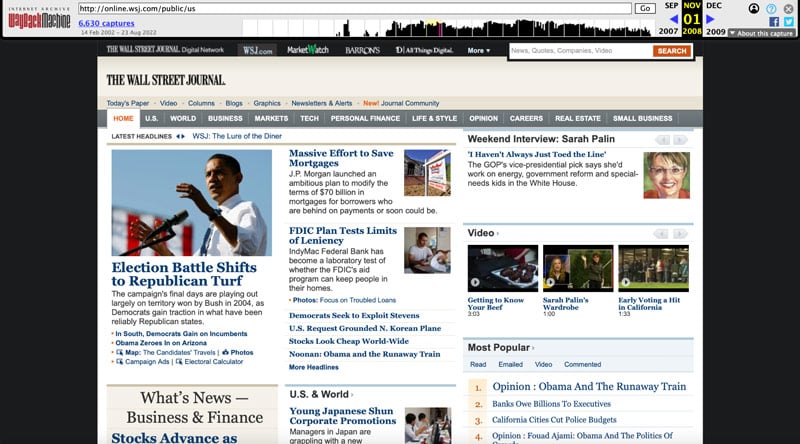
Task: Close the Wayback Machine toolbar
Action: coord(788,9)
